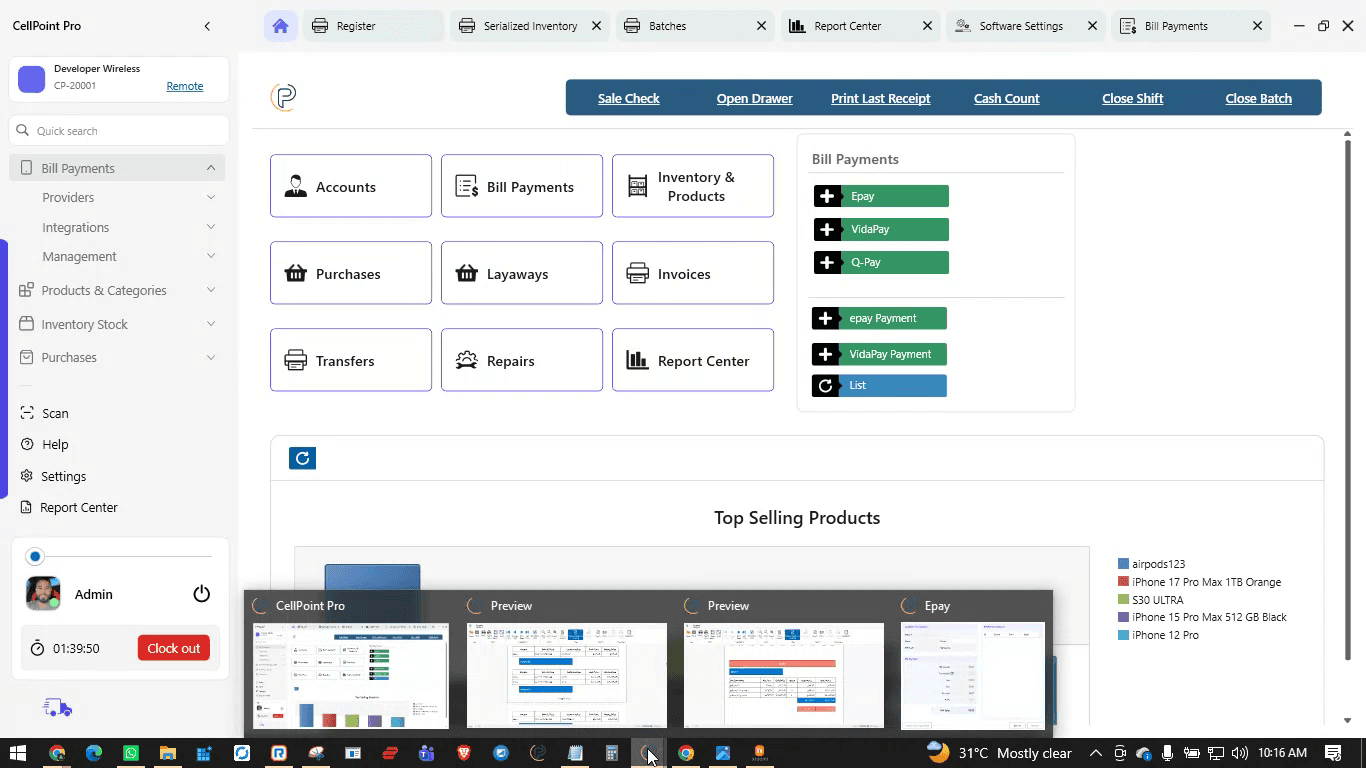Click the power icon next to Admin
The image size is (1366, 768).
point(201,594)
